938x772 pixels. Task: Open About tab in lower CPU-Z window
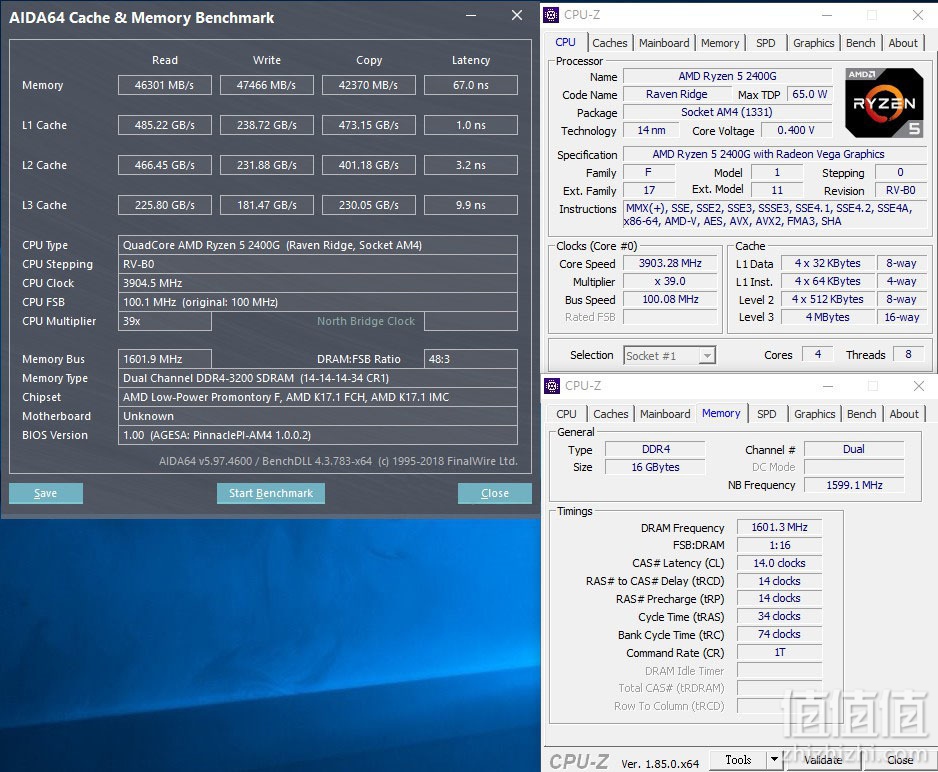point(904,414)
